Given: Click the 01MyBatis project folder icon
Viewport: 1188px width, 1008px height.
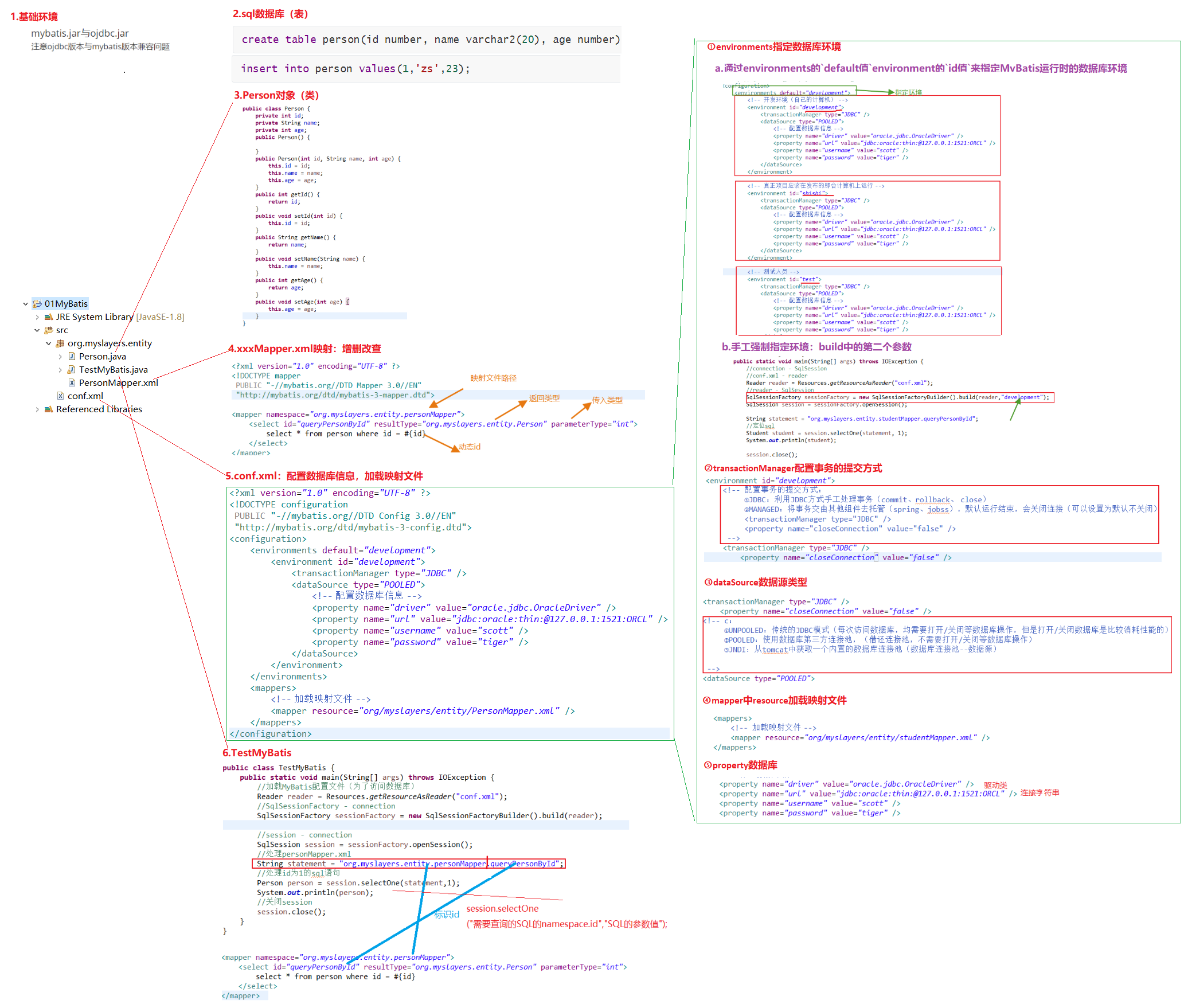Looking at the screenshot, I should pyautogui.click(x=37, y=304).
